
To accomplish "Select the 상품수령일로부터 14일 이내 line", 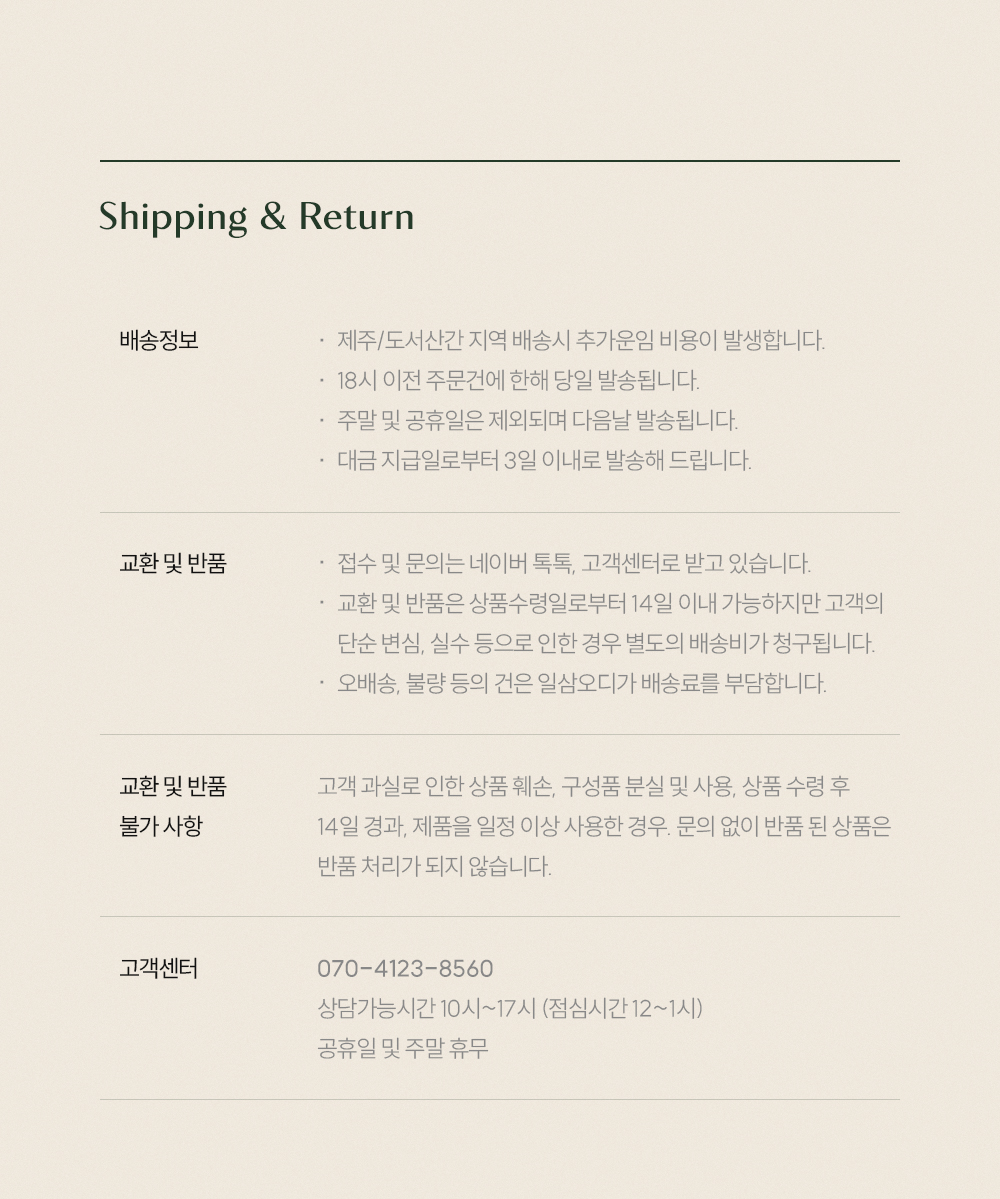I will [610, 603].
